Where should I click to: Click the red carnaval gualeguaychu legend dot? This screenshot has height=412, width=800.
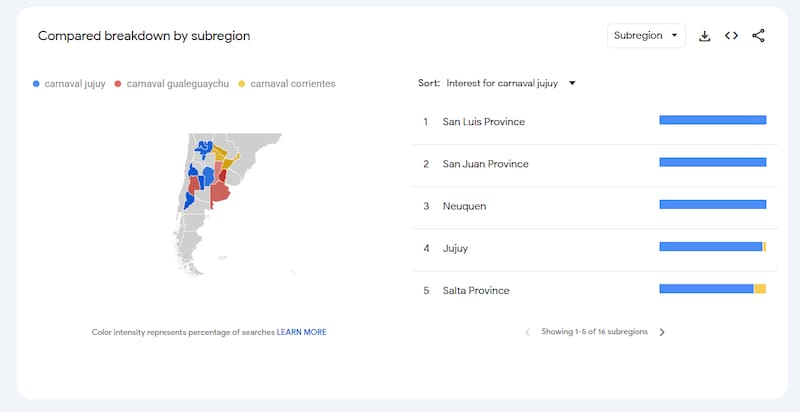[119, 84]
